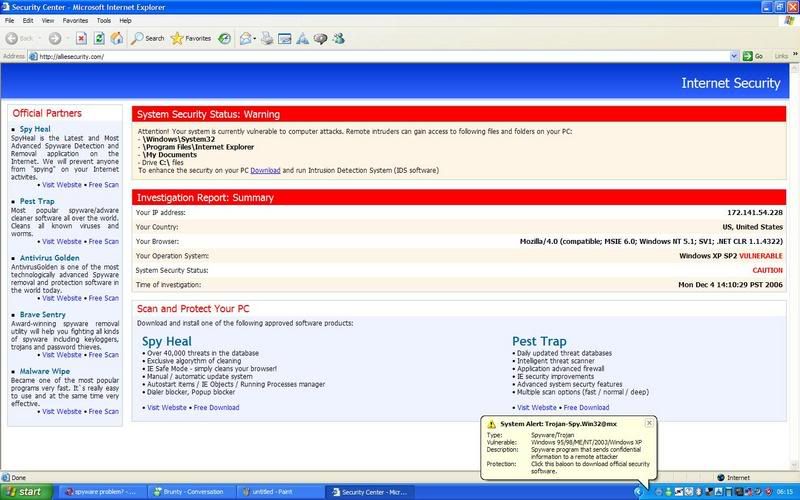Click the system clock showing 06:15
Image resolution: width=800 pixels, height=500 pixels.
[785, 492]
